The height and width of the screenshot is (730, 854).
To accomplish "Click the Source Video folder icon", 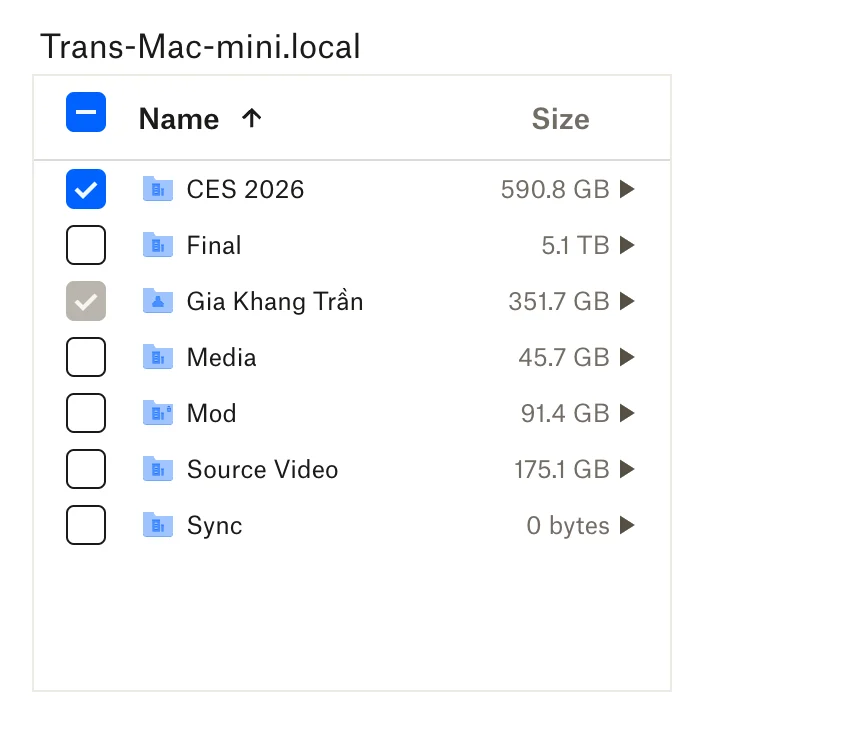I will (x=158, y=469).
